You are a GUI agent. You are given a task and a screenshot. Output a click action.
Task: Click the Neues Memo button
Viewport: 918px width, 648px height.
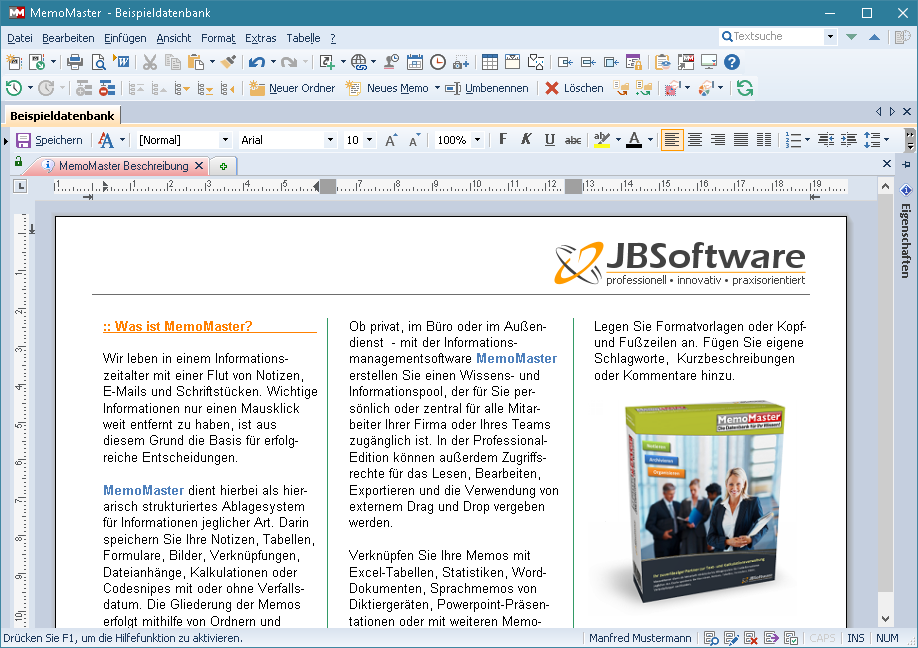pos(388,88)
